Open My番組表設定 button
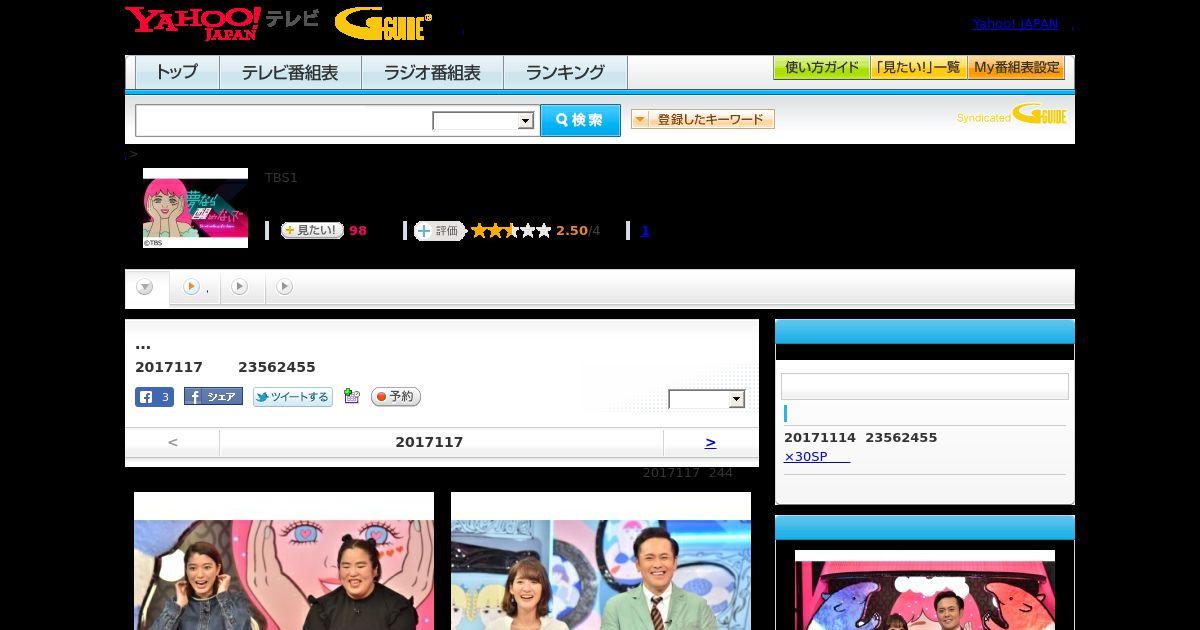The height and width of the screenshot is (630, 1200). 1016,68
